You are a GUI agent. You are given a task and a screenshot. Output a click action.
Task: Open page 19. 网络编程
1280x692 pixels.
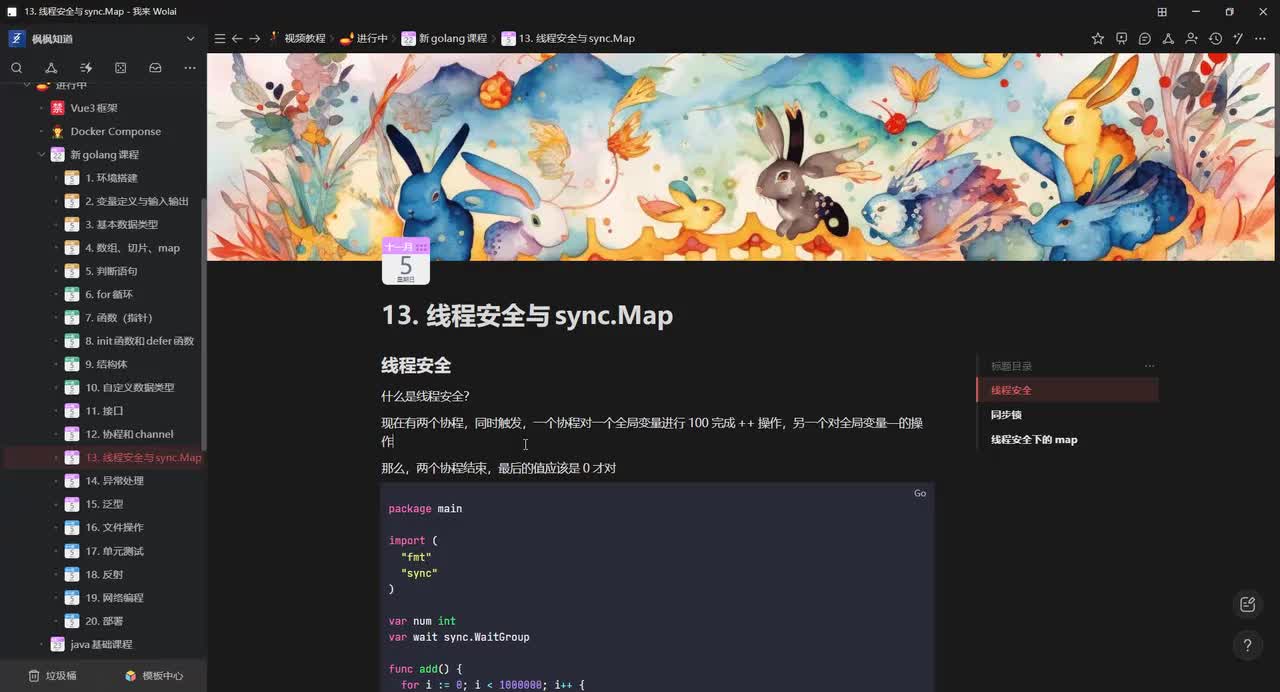(x=115, y=598)
